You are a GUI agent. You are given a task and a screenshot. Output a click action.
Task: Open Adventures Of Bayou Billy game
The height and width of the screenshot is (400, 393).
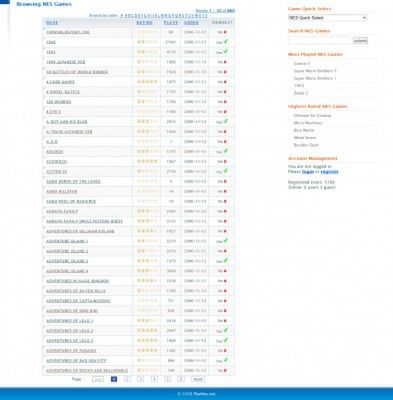click(x=76, y=291)
